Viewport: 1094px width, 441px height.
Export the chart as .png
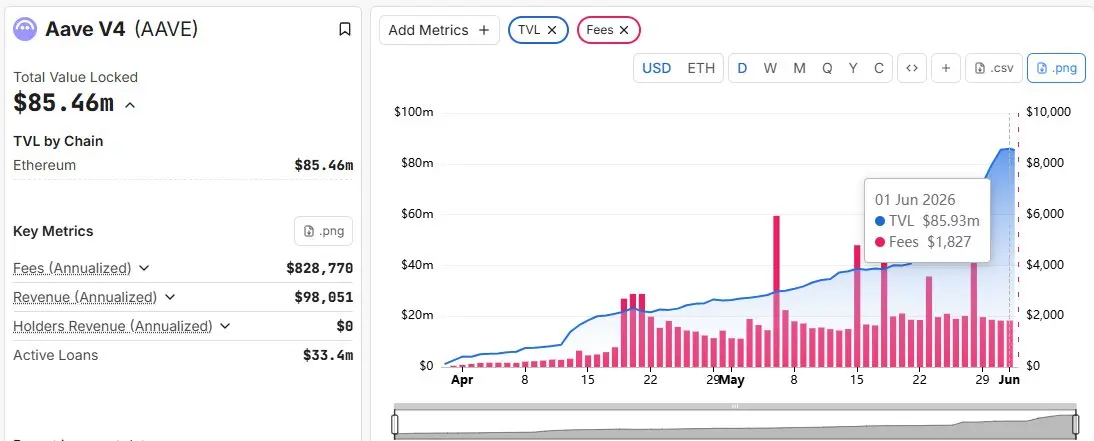point(1056,68)
